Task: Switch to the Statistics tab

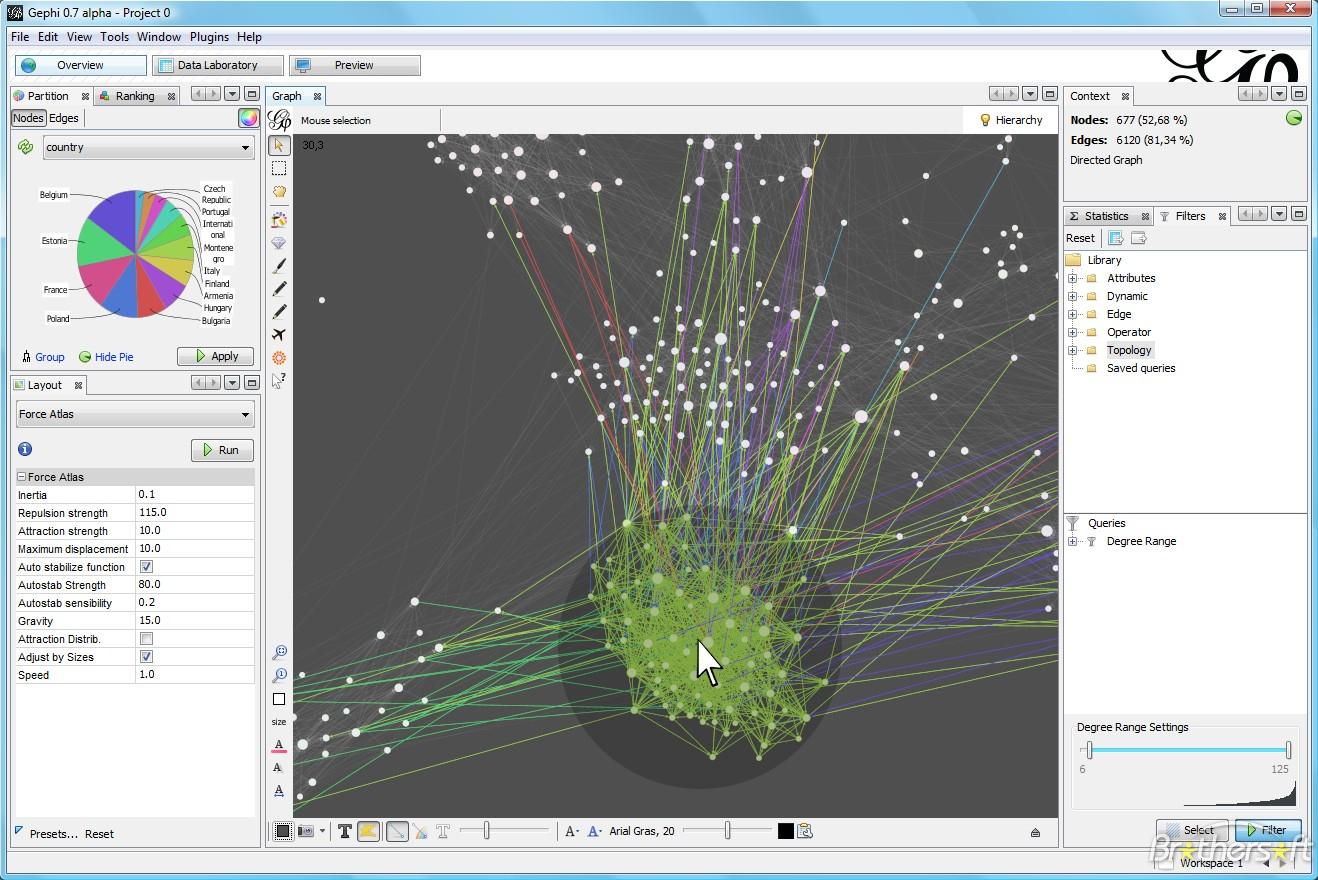Action: [x=1106, y=216]
